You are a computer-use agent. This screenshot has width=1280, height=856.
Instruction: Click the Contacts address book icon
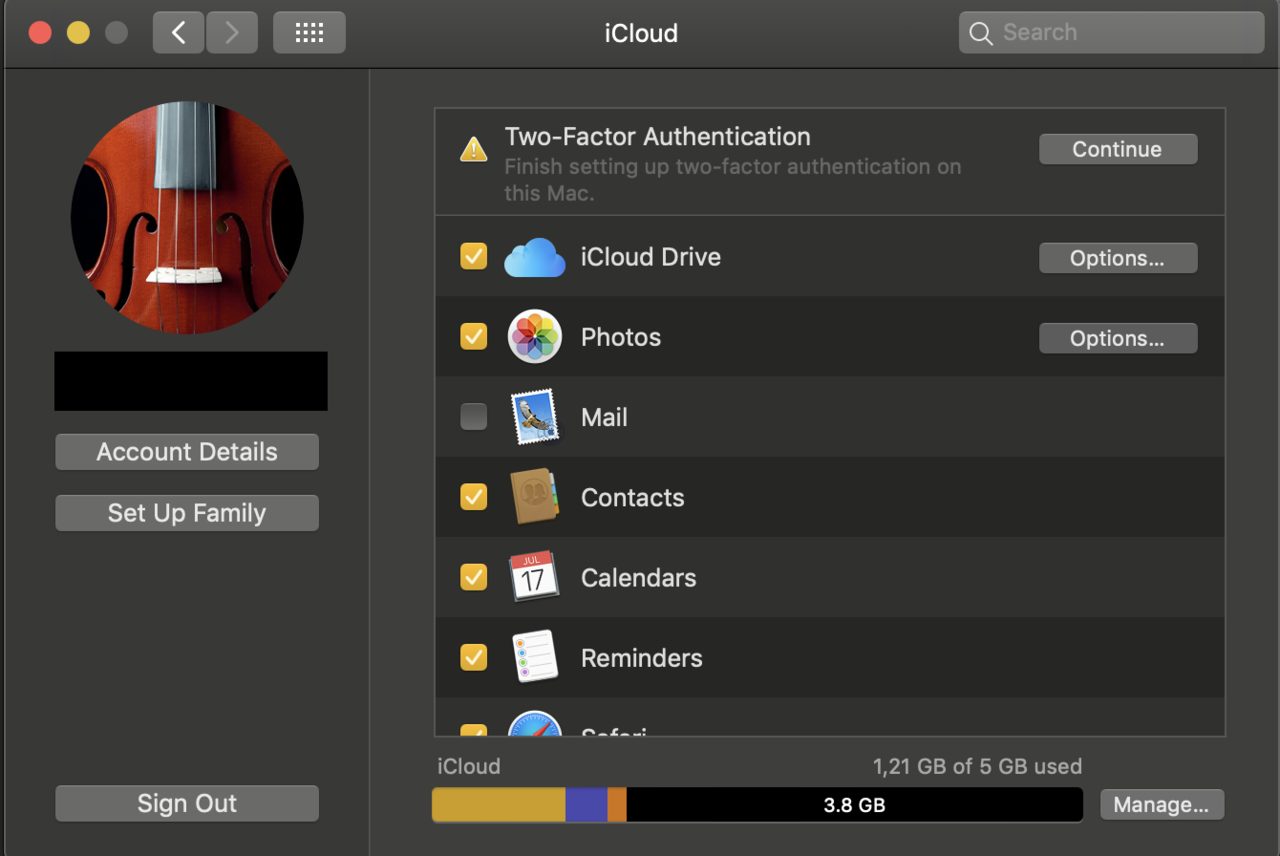tap(534, 497)
